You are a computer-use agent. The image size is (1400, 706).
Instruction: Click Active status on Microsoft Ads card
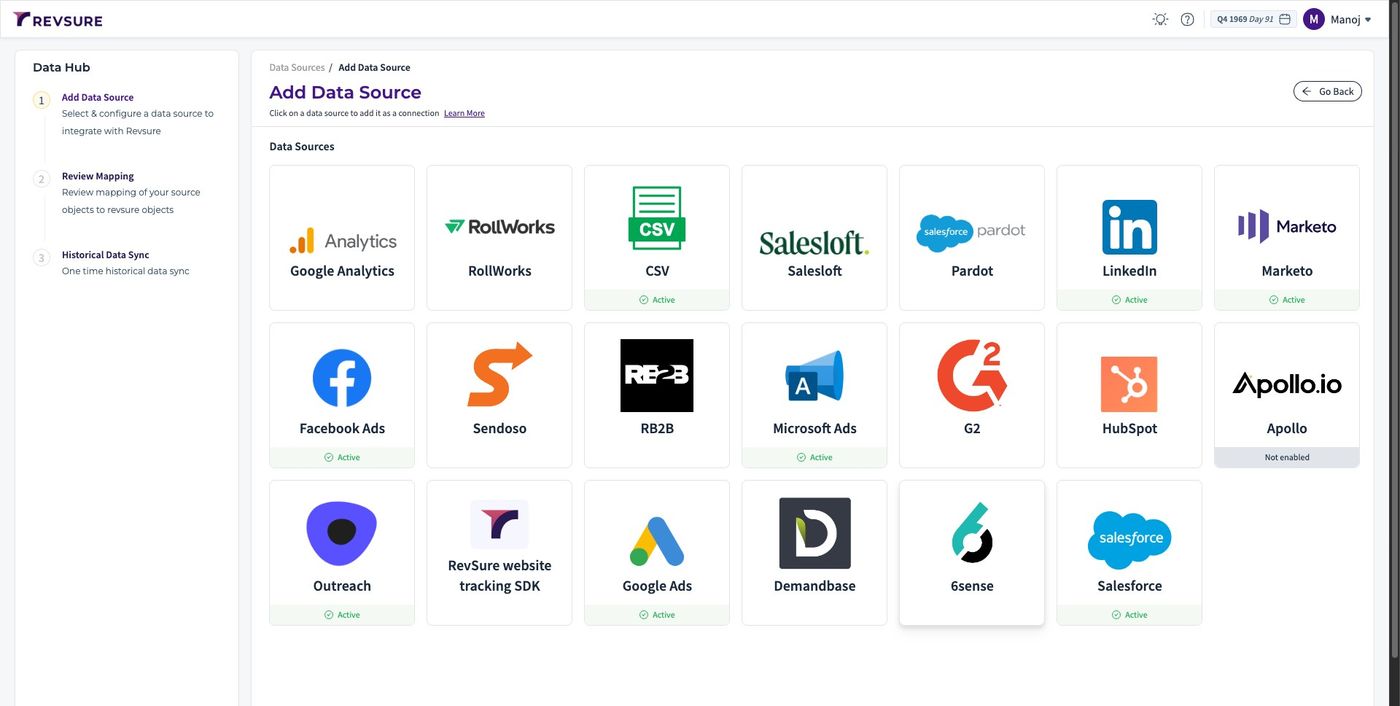click(x=814, y=457)
